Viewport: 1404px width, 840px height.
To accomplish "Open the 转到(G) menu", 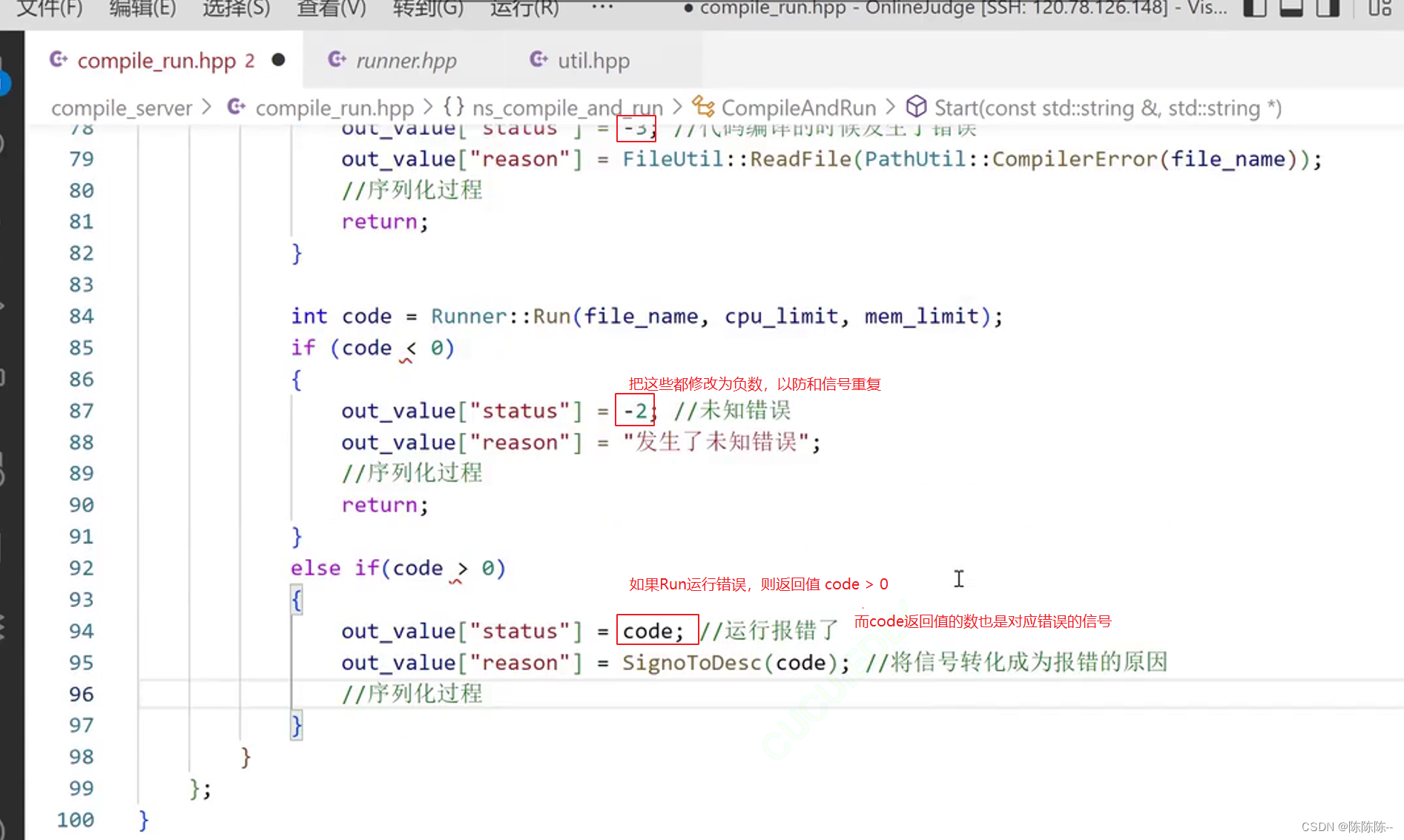I will click(428, 8).
